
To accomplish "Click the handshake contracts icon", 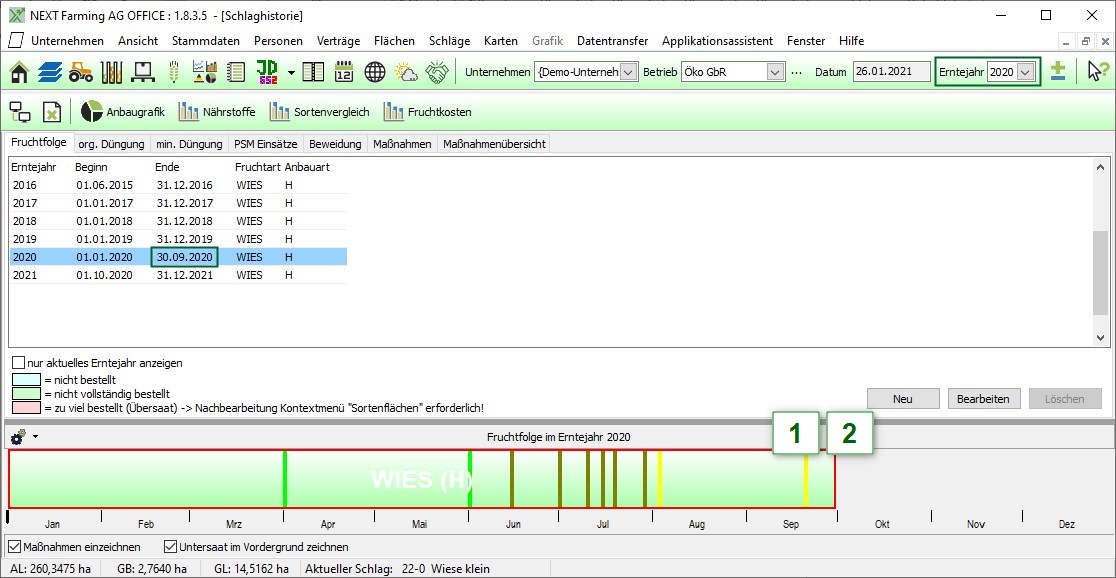I will (x=437, y=72).
